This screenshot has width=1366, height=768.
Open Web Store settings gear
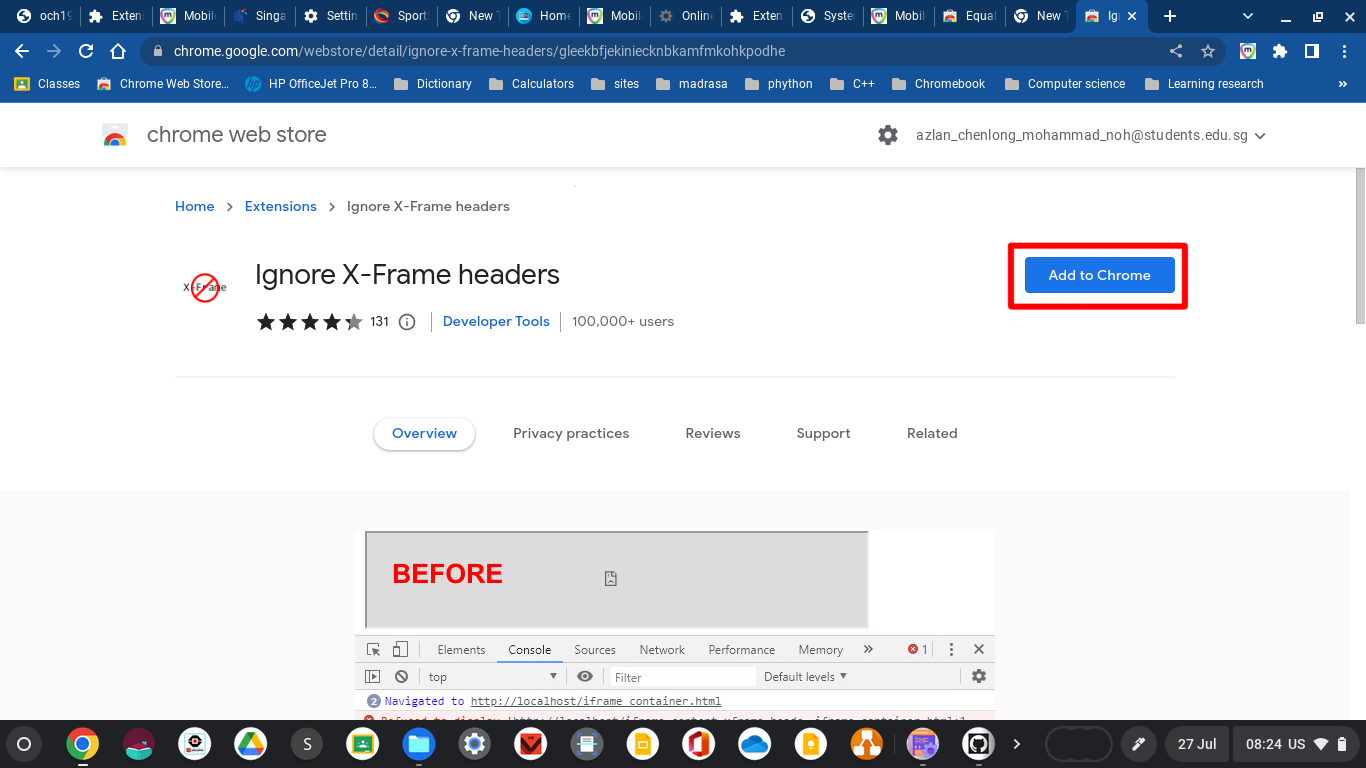click(x=888, y=135)
